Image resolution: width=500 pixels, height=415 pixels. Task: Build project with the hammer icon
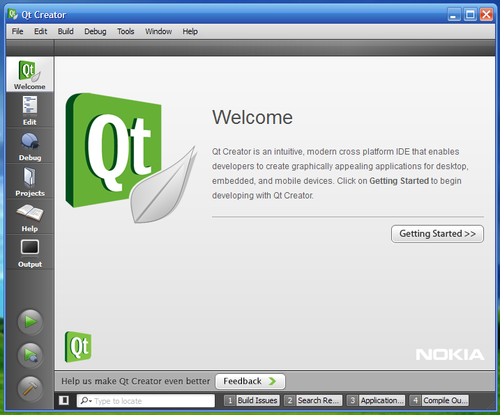(x=30, y=389)
